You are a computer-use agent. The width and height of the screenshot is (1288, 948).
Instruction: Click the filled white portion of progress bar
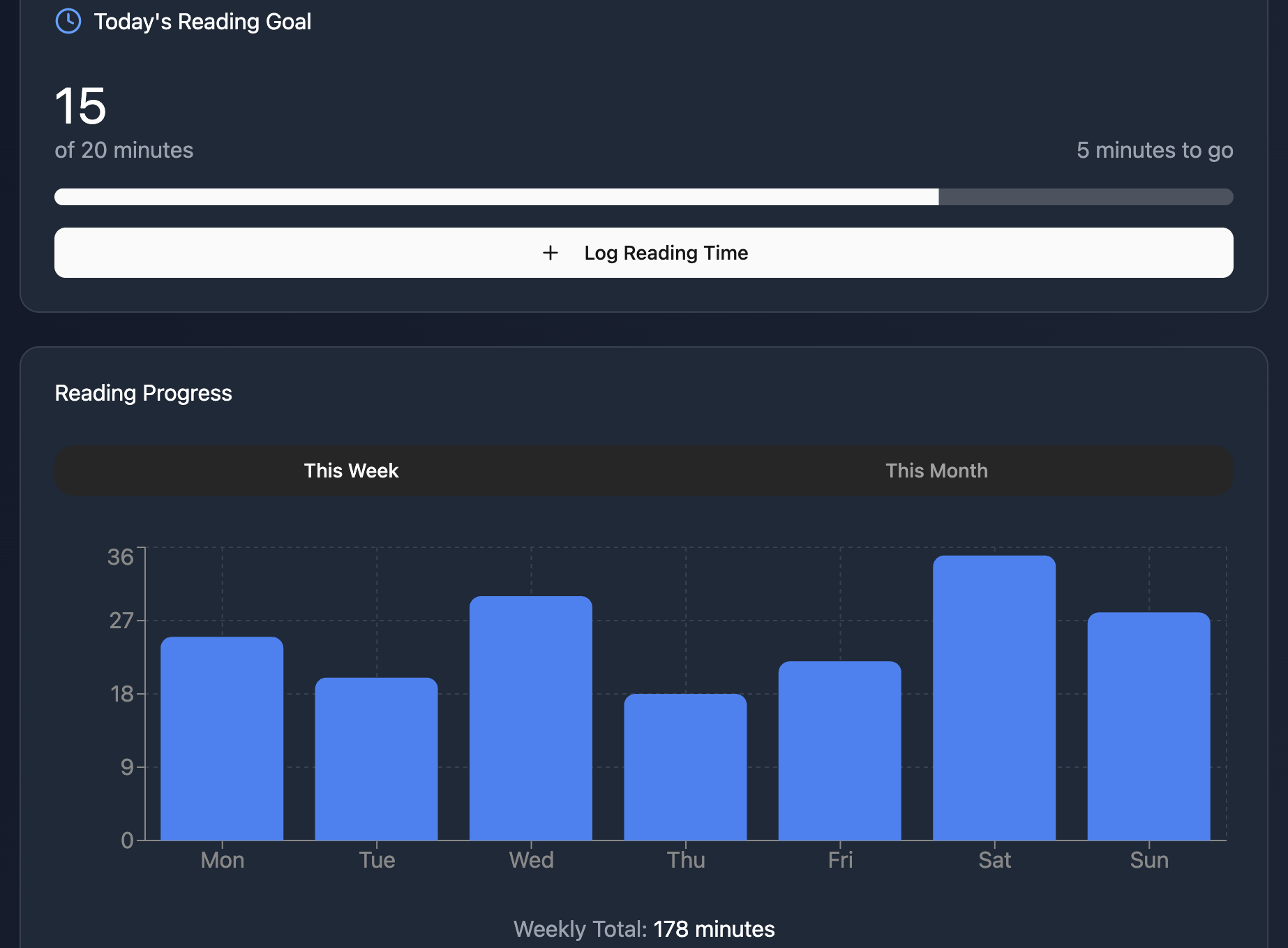pyautogui.click(x=495, y=197)
